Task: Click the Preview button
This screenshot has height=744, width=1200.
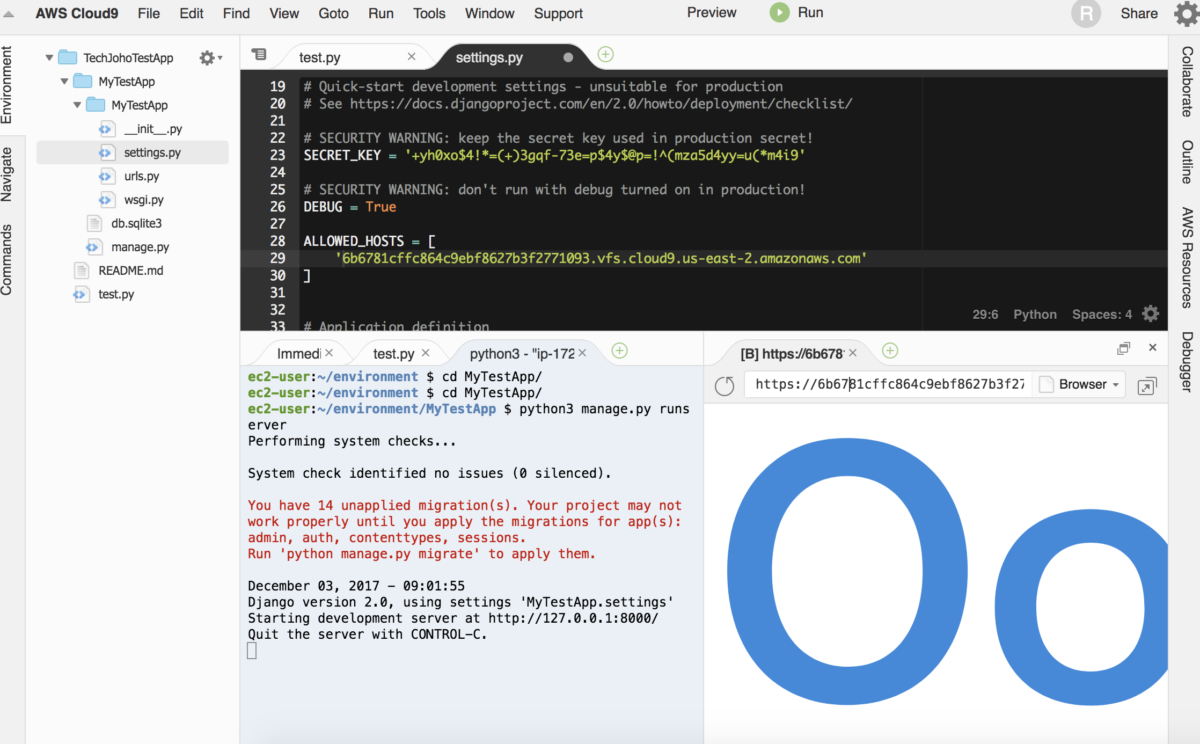Action: tap(711, 13)
